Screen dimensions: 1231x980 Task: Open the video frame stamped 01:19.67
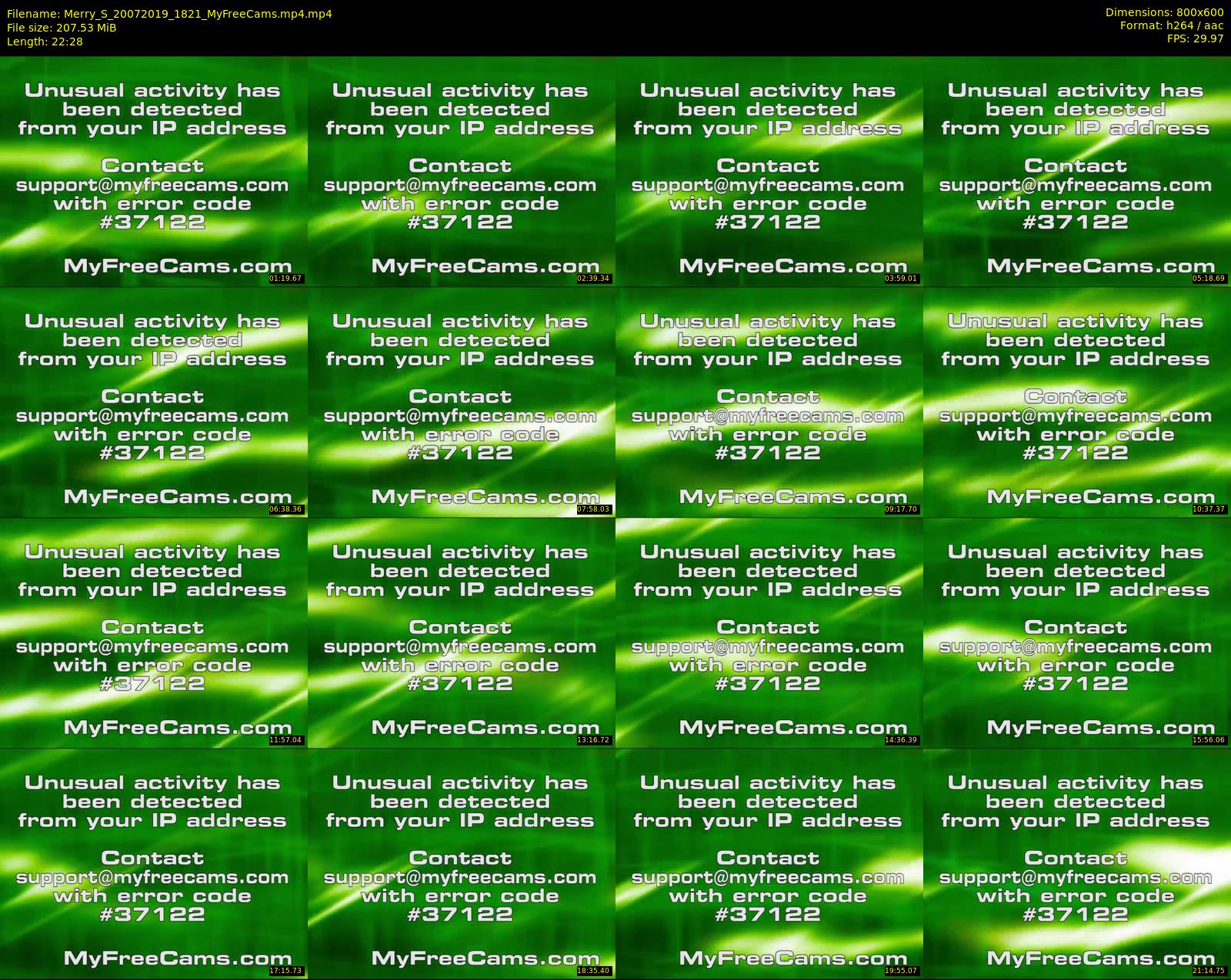(x=154, y=172)
